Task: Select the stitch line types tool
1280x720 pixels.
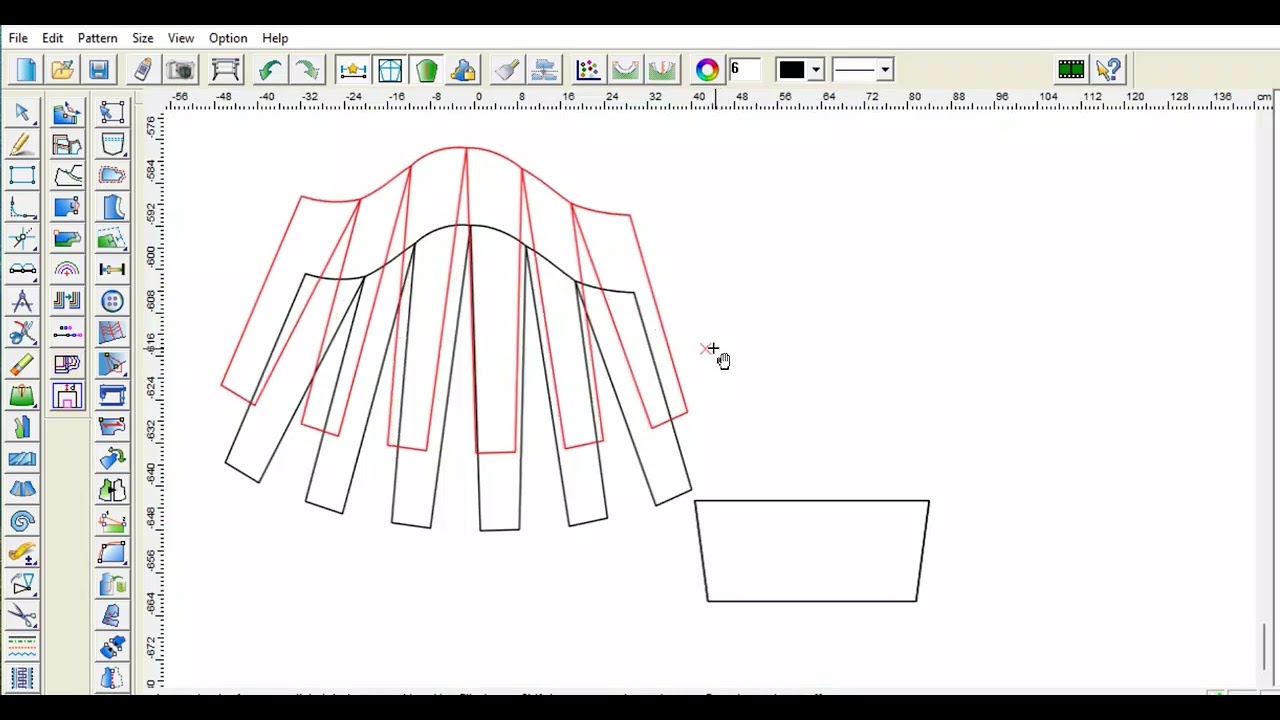Action: tap(22, 647)
